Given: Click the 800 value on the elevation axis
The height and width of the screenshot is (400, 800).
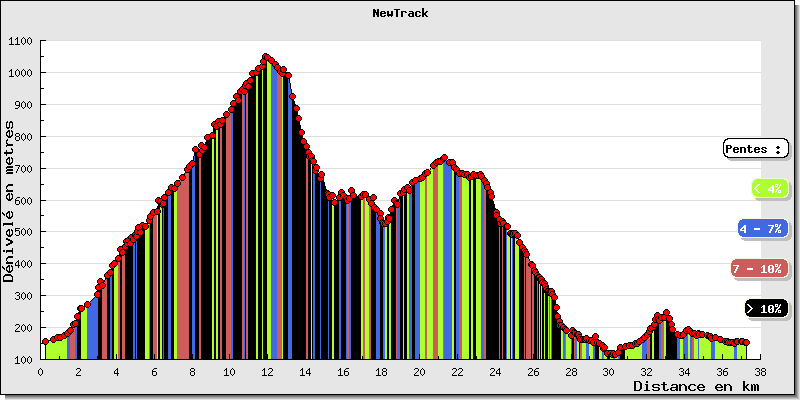Looking at the screenshot, I should point(23,137).
